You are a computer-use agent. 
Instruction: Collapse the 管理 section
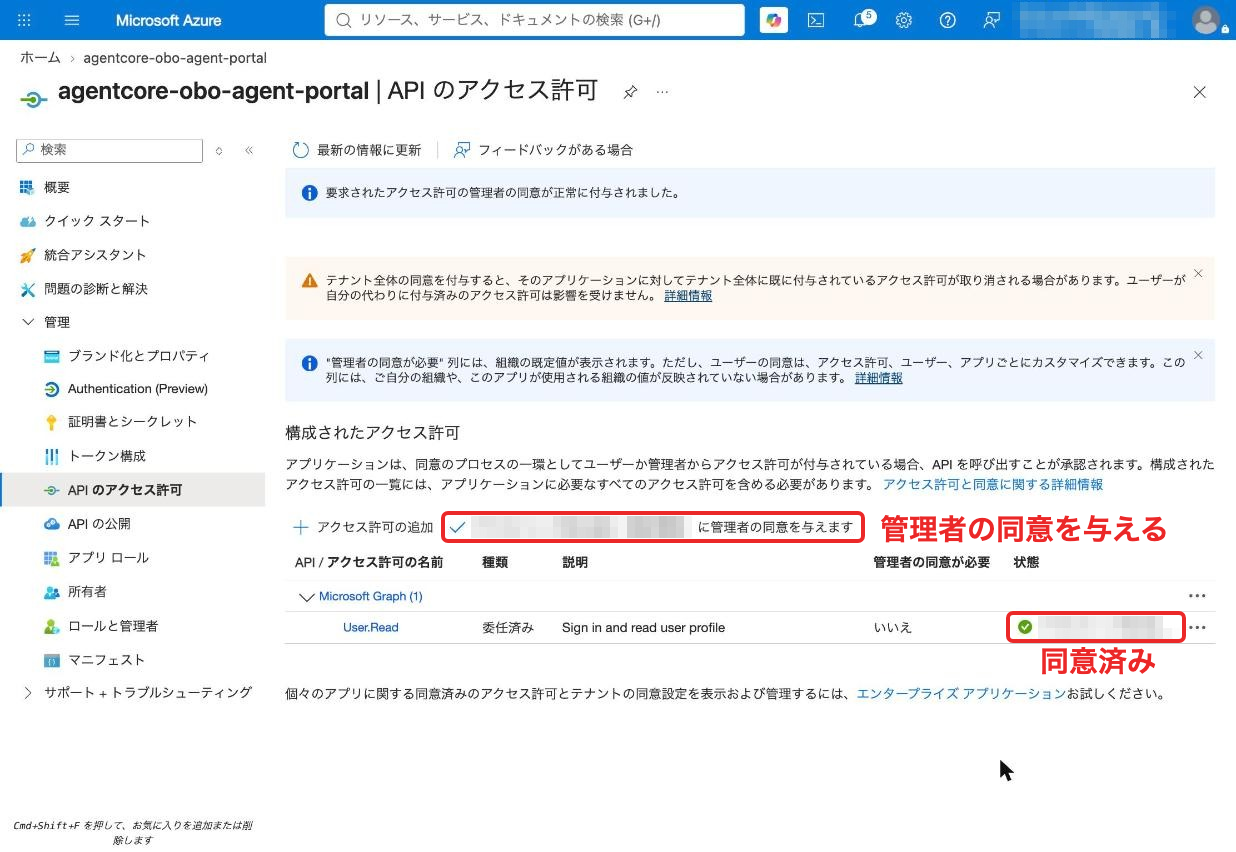[x=28, y=322]
